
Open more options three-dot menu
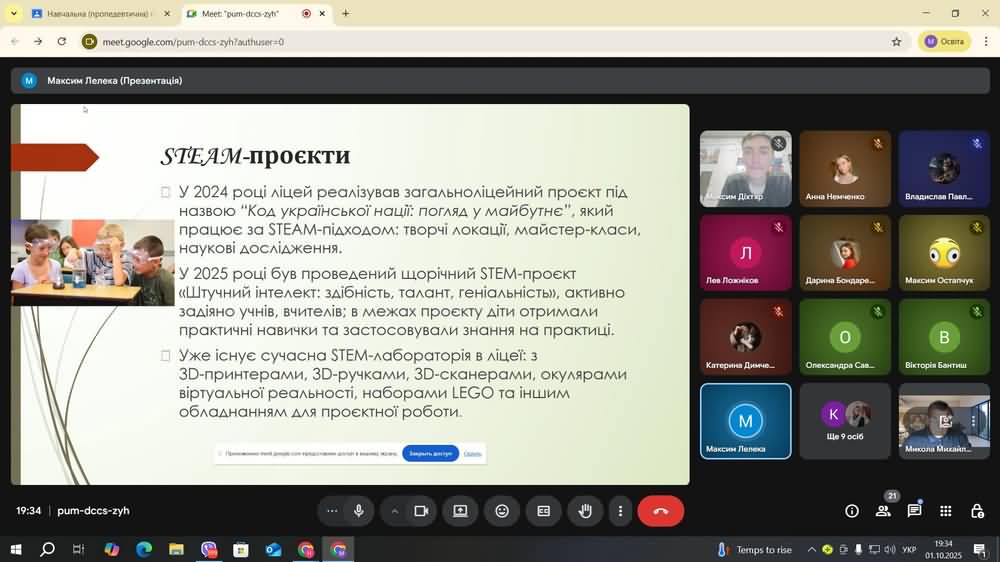click(620, 511)
